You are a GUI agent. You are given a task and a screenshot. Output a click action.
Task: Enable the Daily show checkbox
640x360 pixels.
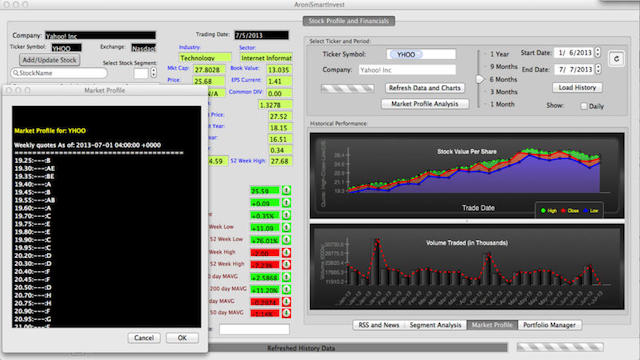pos(584,106)
